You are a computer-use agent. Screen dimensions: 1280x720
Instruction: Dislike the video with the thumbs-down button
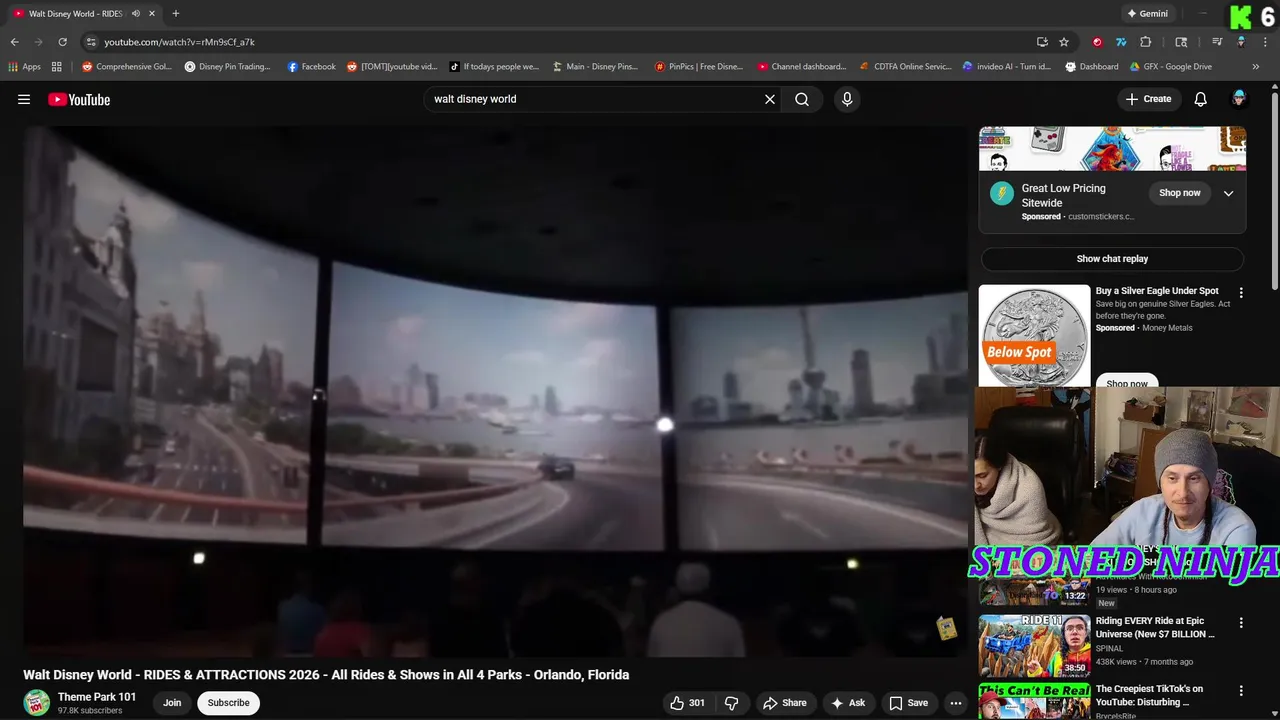(x=731, y=703)
